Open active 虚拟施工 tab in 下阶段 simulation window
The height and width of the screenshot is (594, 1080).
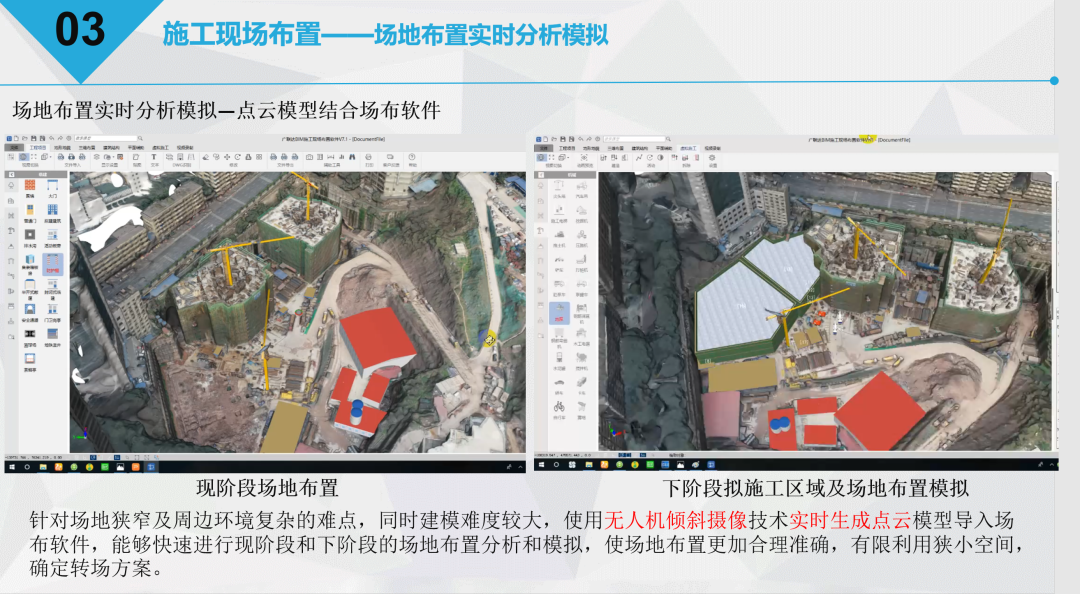point(688,148)
